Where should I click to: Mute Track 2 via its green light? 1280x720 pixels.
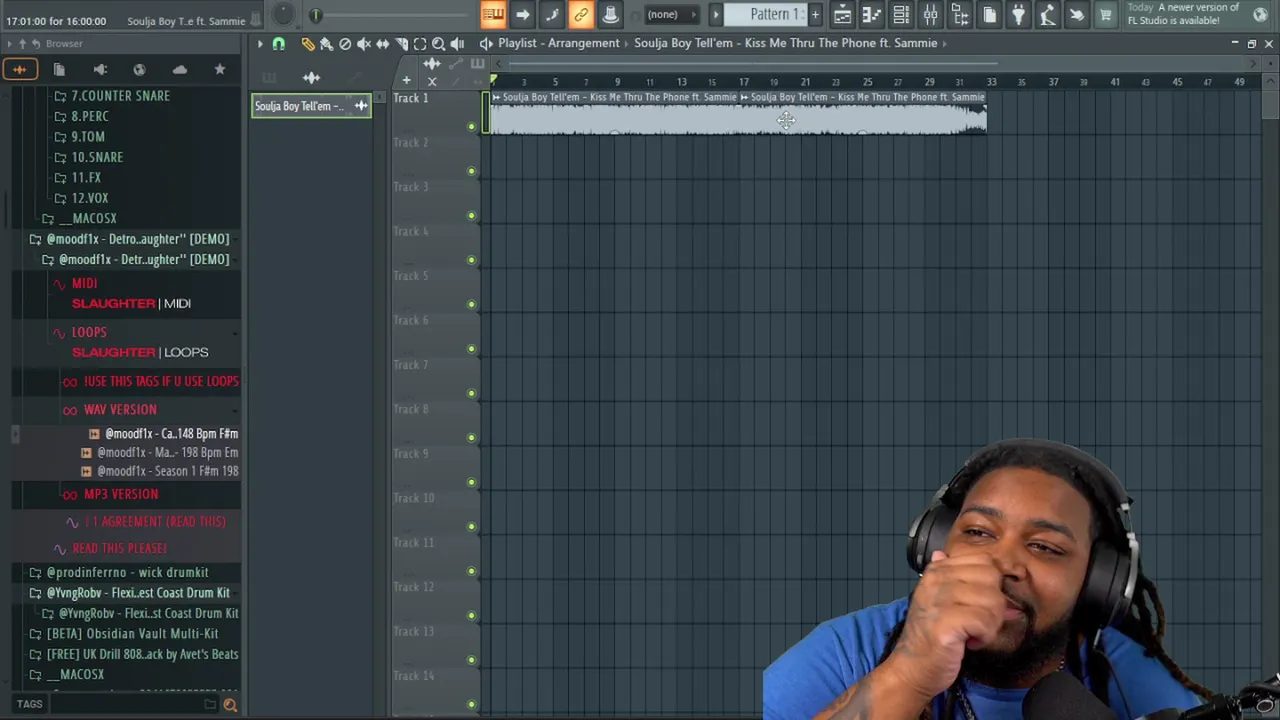tap(471, 171)
